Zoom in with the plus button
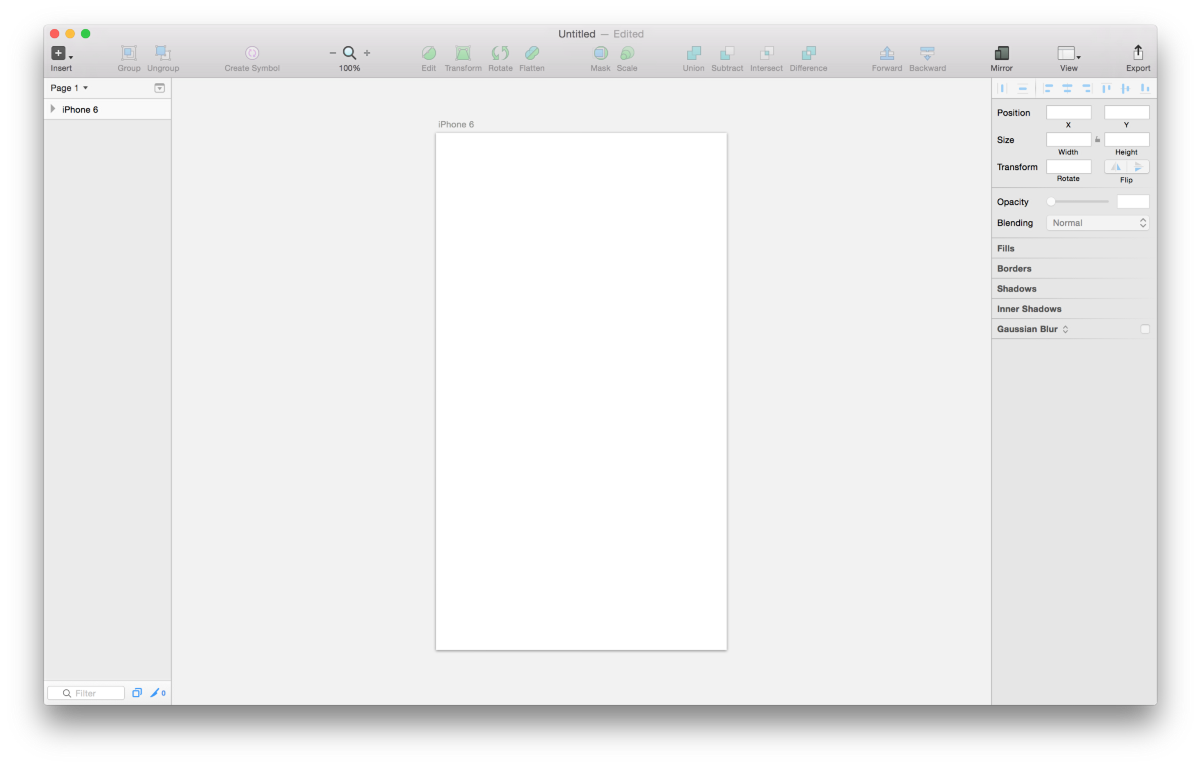Viewport: 1200px width, 766px height. click(367, 53)
